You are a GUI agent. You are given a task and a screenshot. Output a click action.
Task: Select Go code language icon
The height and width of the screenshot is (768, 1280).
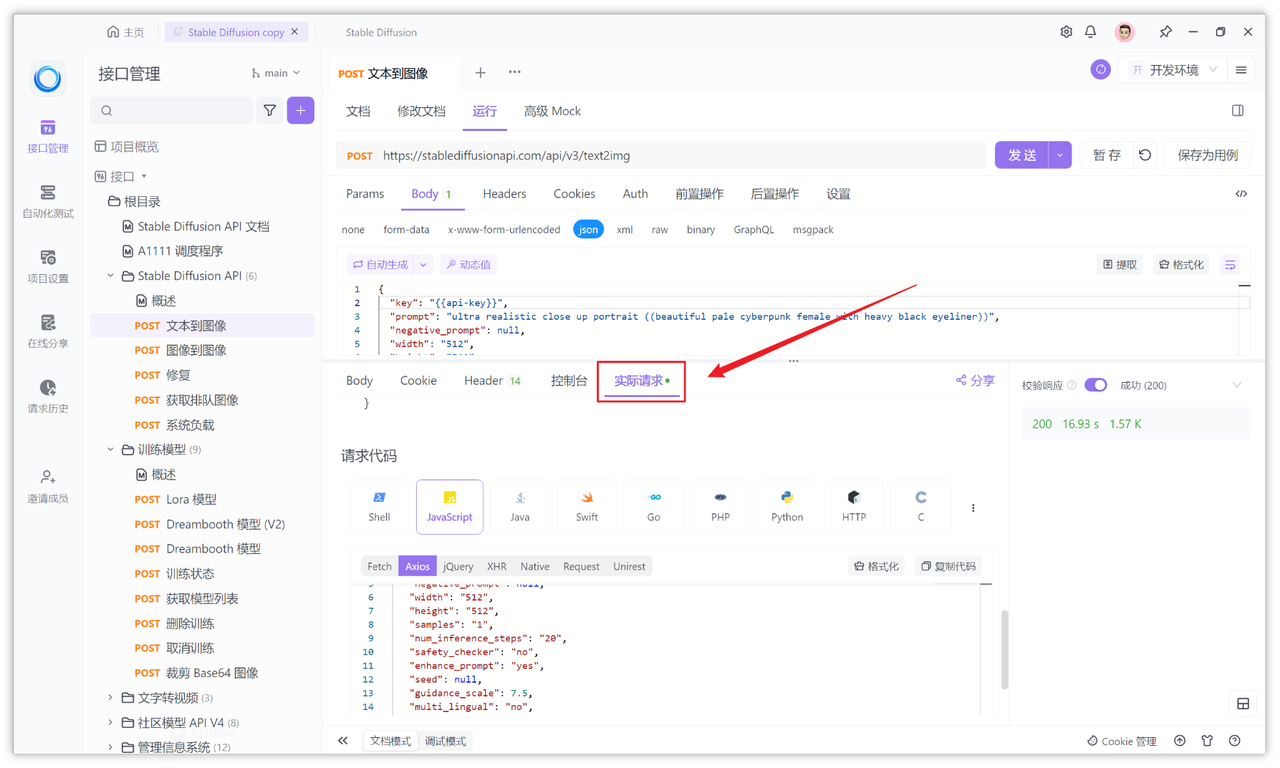point(654,507)
